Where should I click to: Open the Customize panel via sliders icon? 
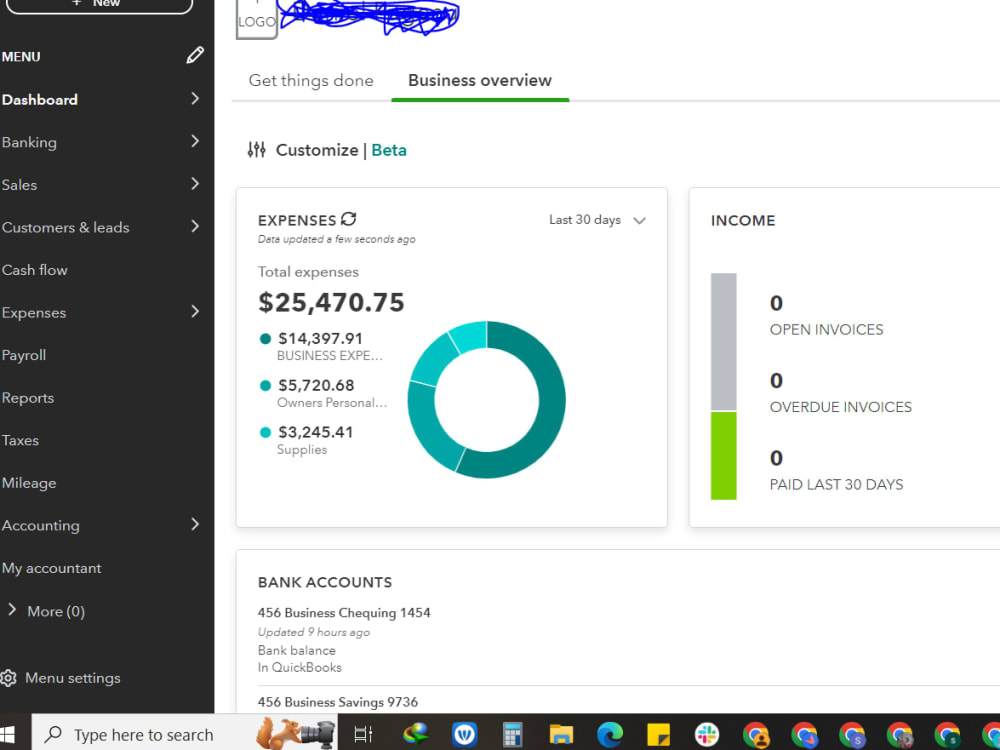point(256,149)
